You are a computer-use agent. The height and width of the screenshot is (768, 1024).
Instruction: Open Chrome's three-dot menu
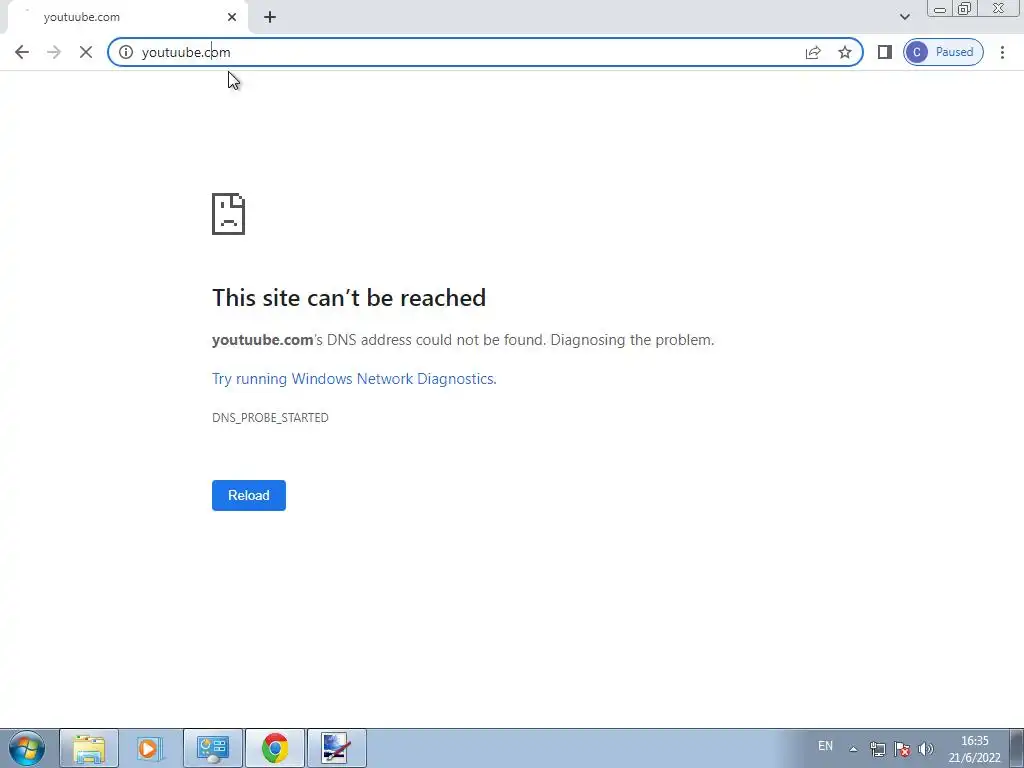coord(1002,52)
